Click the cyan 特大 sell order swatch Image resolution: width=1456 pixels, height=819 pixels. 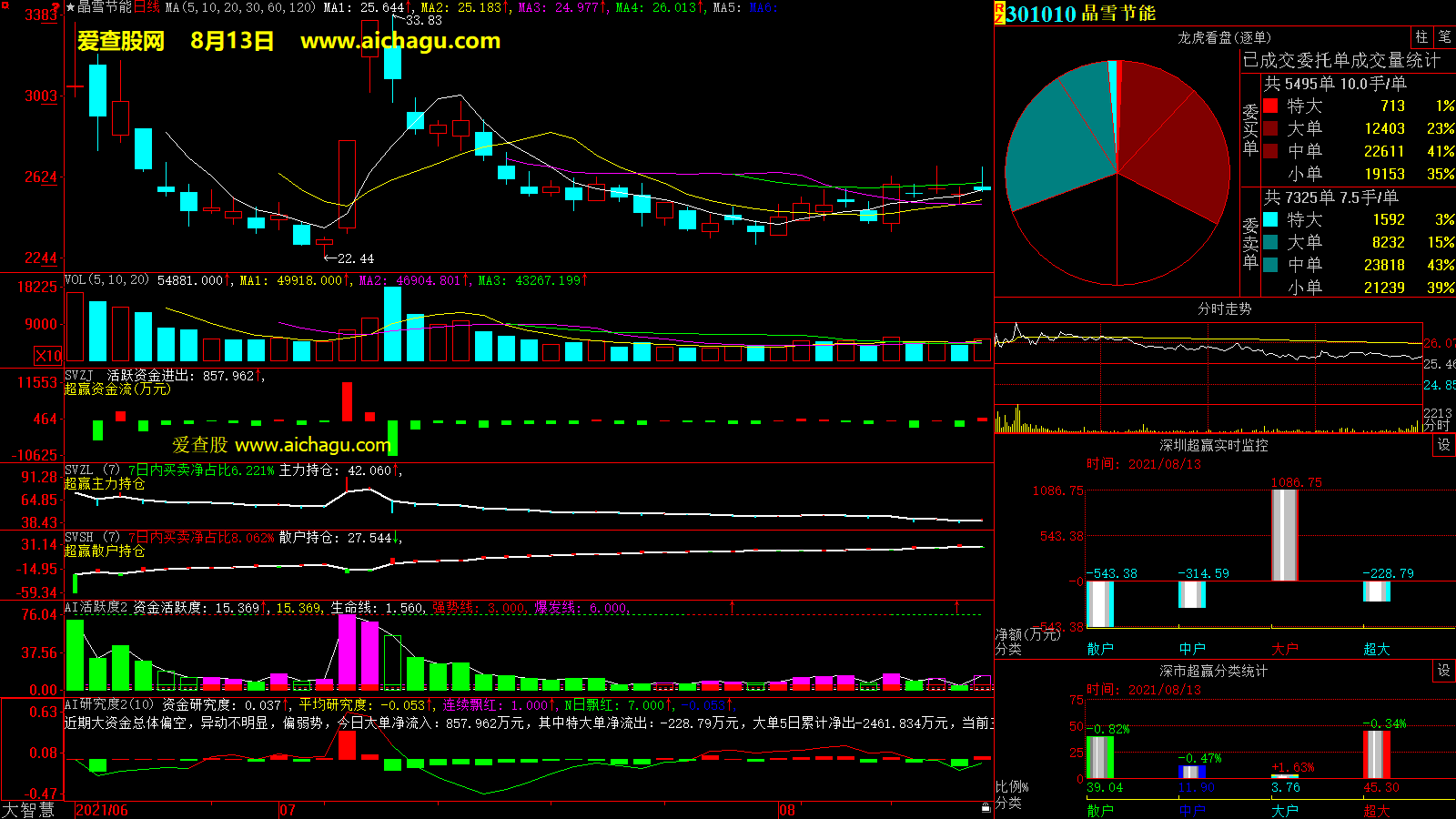1270,220
